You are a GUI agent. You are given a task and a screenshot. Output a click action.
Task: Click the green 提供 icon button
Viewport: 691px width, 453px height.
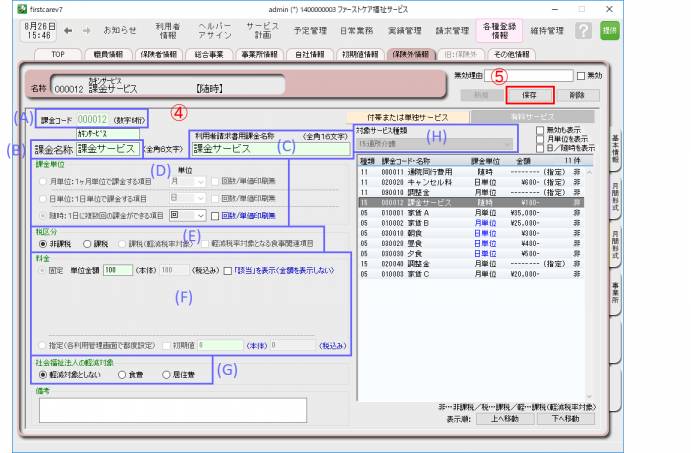609,31
